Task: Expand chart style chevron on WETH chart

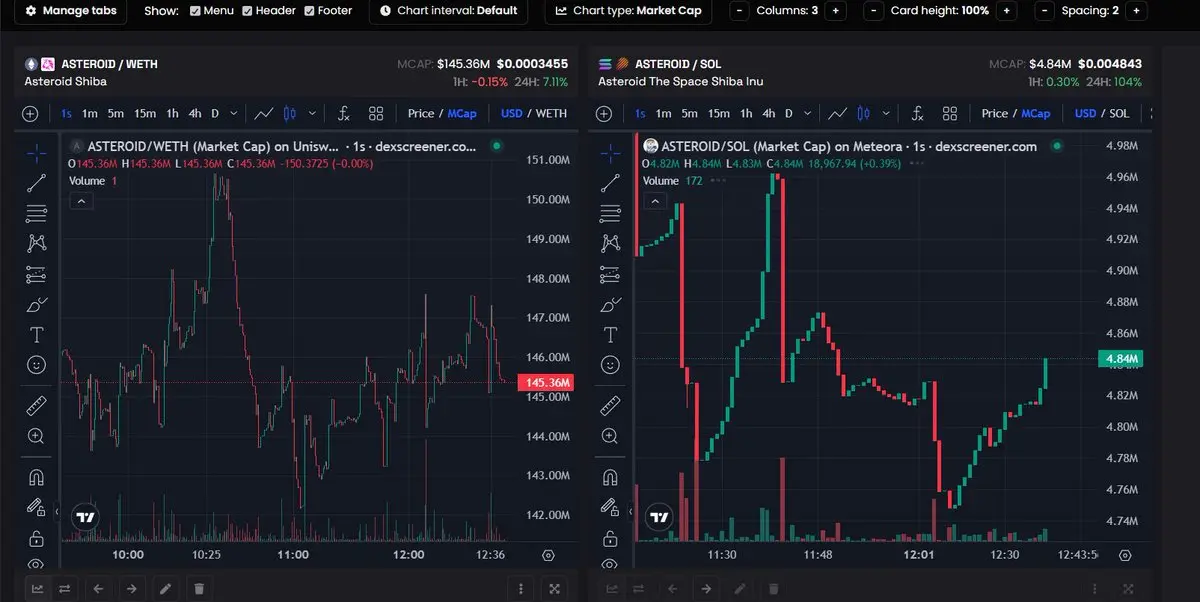Action: [313, 114]
